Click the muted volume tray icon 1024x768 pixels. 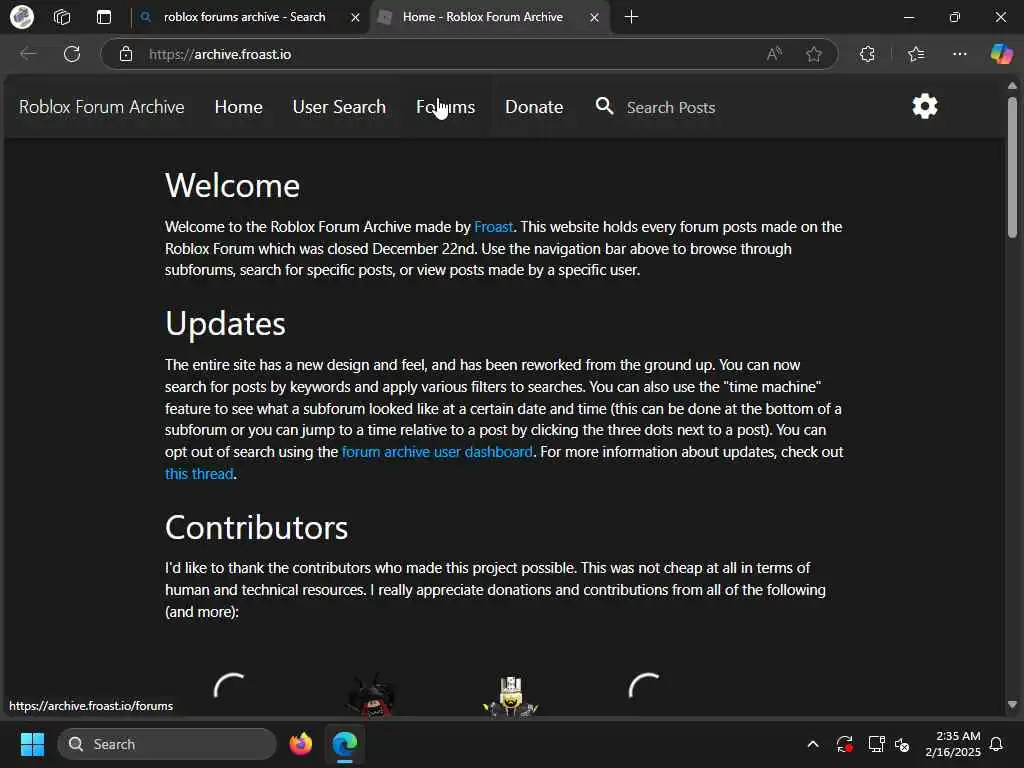tap(903, 744)
